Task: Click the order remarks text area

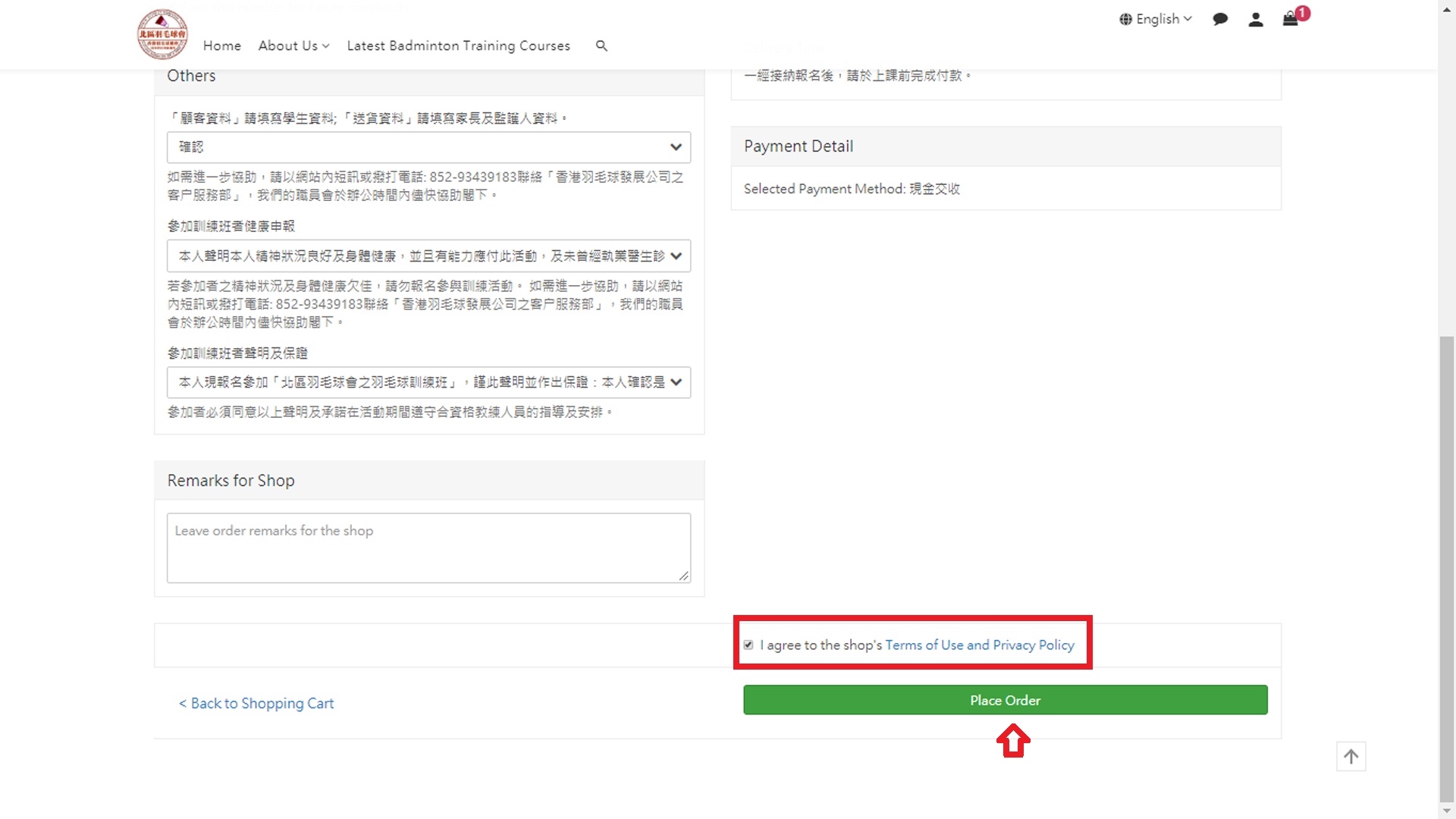Action: coord(428,548)
